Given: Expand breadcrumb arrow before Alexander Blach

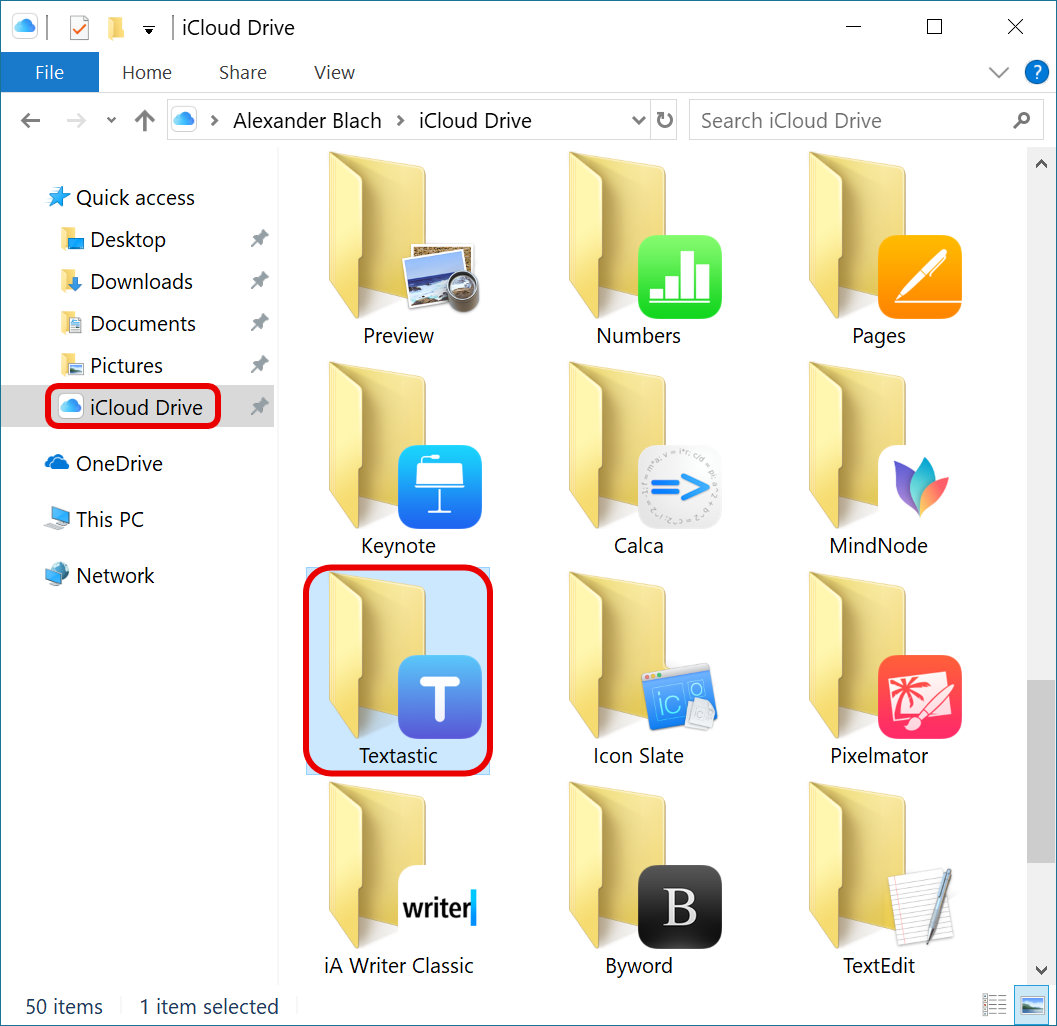Looking at the screenshot, I should [214, 121].
